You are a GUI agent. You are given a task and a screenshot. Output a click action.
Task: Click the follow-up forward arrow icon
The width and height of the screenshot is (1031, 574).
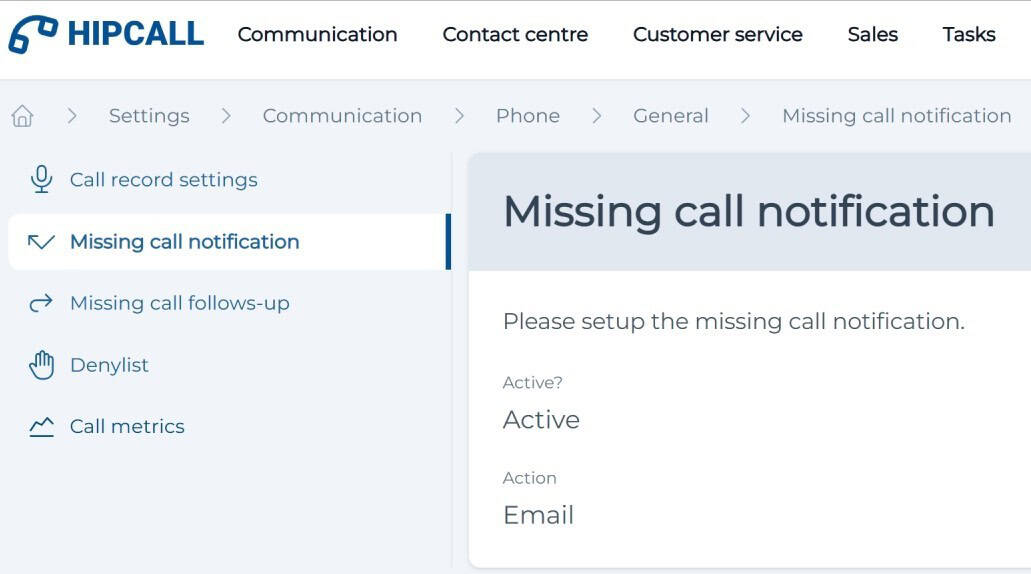(41, 304)
